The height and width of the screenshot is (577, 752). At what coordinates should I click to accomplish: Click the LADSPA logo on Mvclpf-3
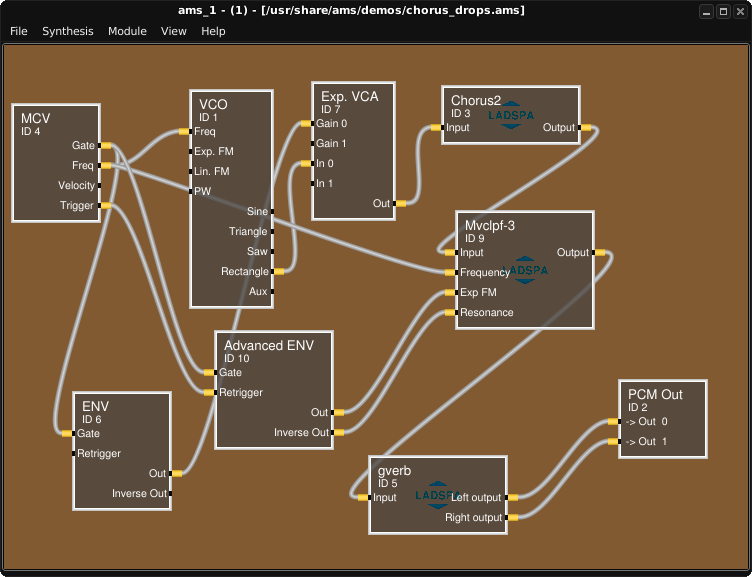point(525,270)
